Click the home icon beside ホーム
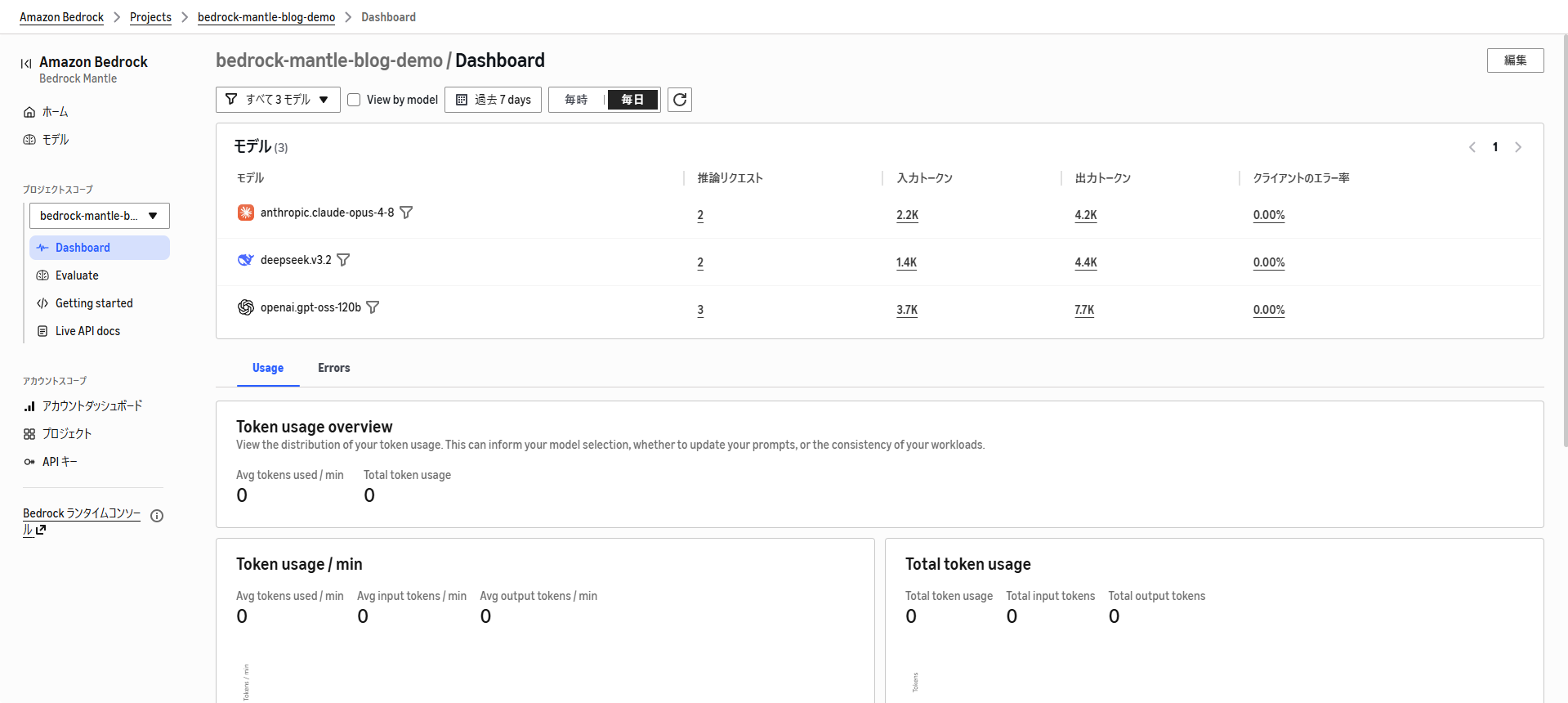The height and width of the screenshot is (703, 1568). 29,112
